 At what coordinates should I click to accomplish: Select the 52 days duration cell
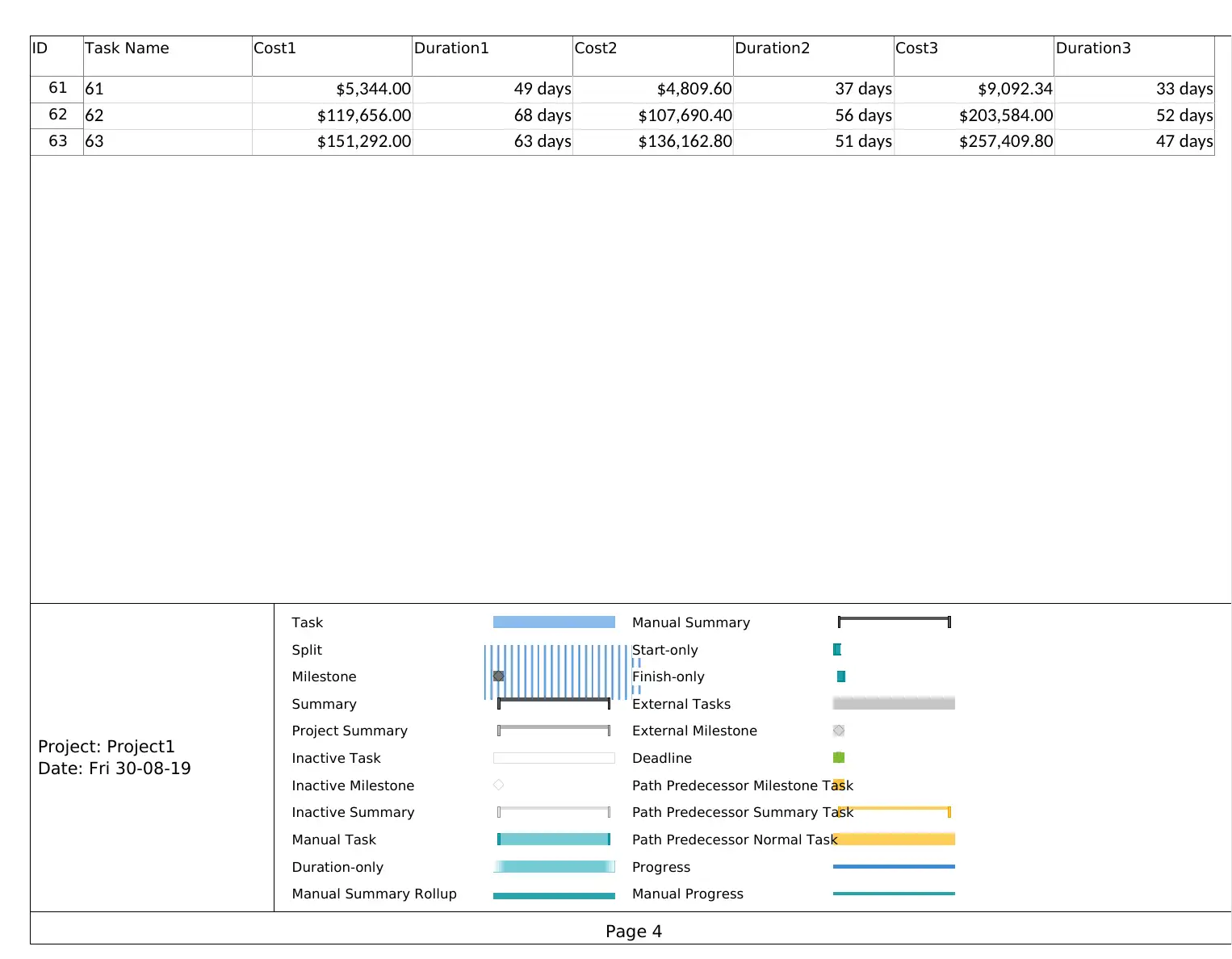[1134, 115]
